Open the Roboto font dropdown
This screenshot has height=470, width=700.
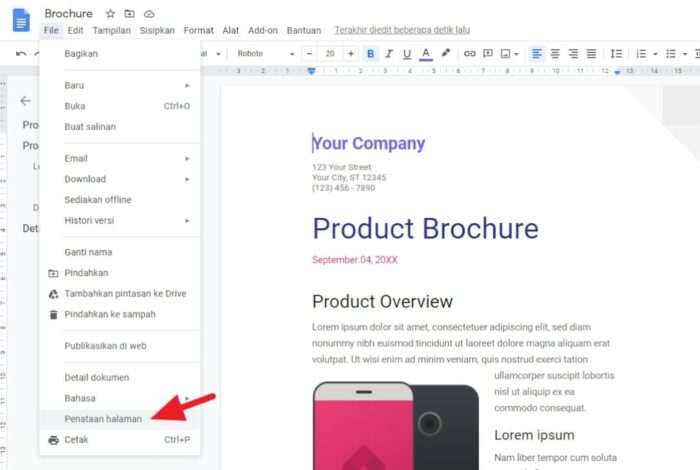(x=266, y=54)
